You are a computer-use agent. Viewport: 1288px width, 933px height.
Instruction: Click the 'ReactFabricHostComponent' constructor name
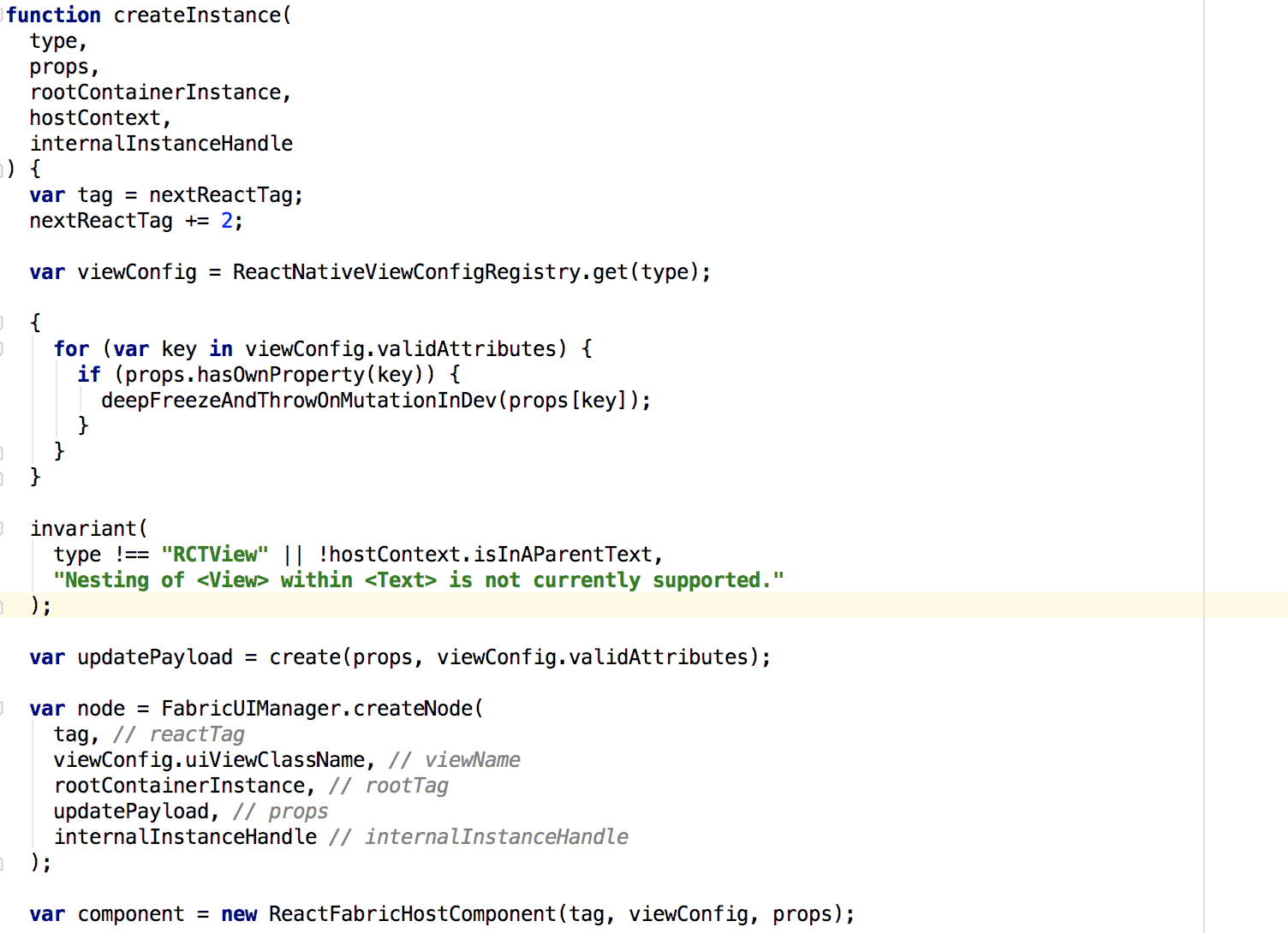tap(413, 914)
